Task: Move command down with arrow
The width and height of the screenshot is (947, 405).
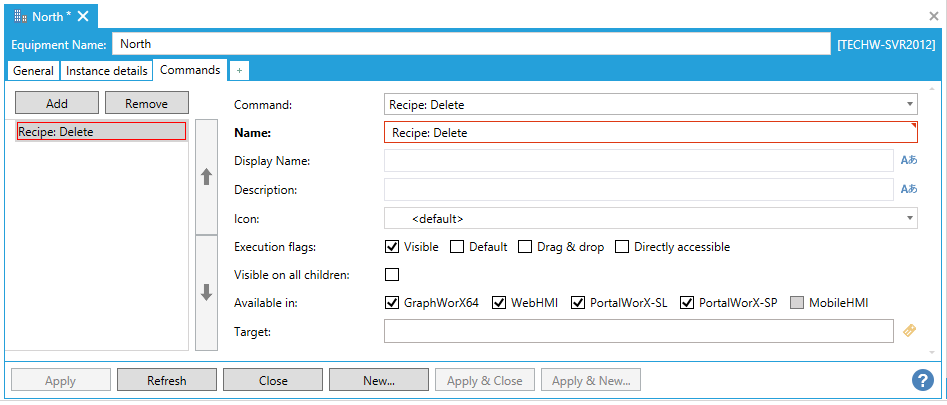Action: 207,293
